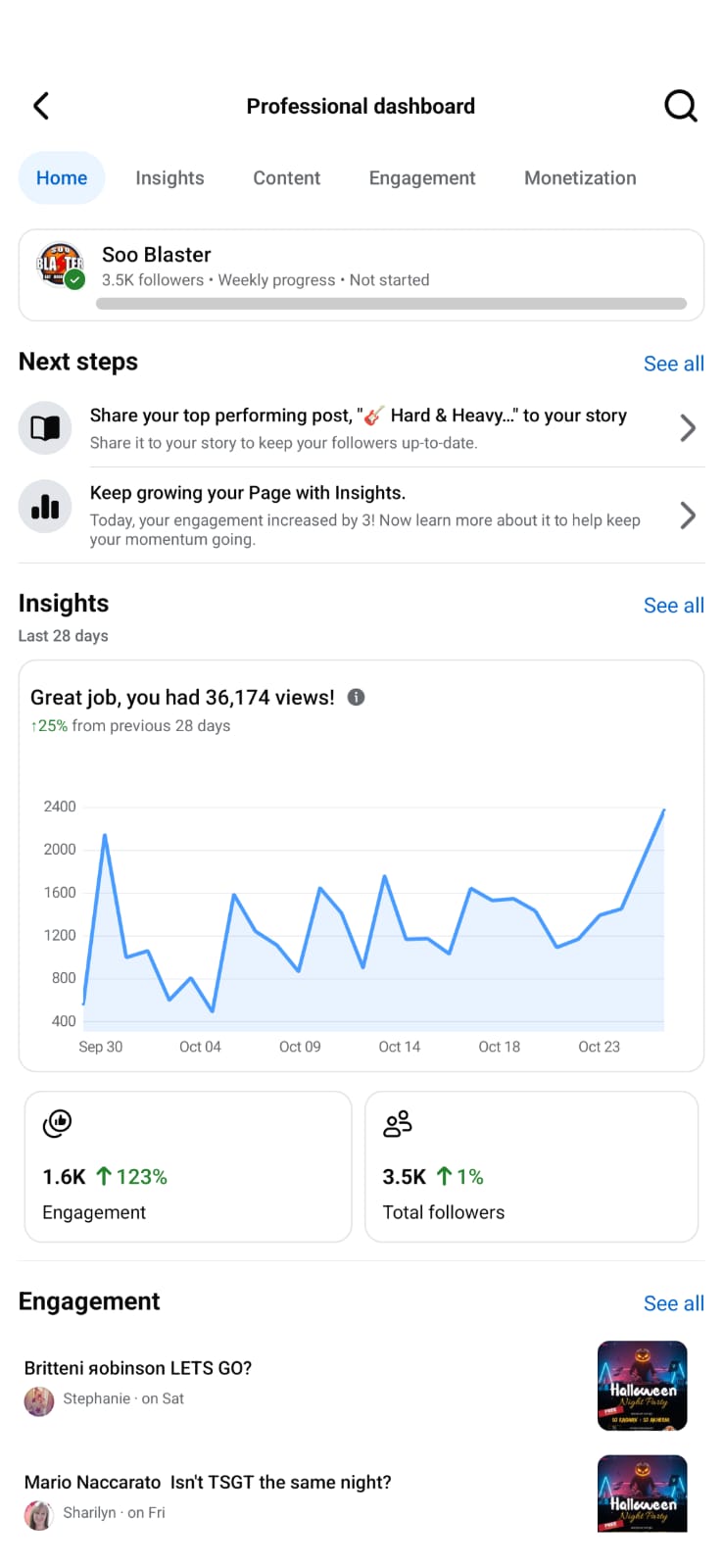Expand the share top post step chevron
Image resolution: width=723 pixels, height=1568 pixels.
688,428
